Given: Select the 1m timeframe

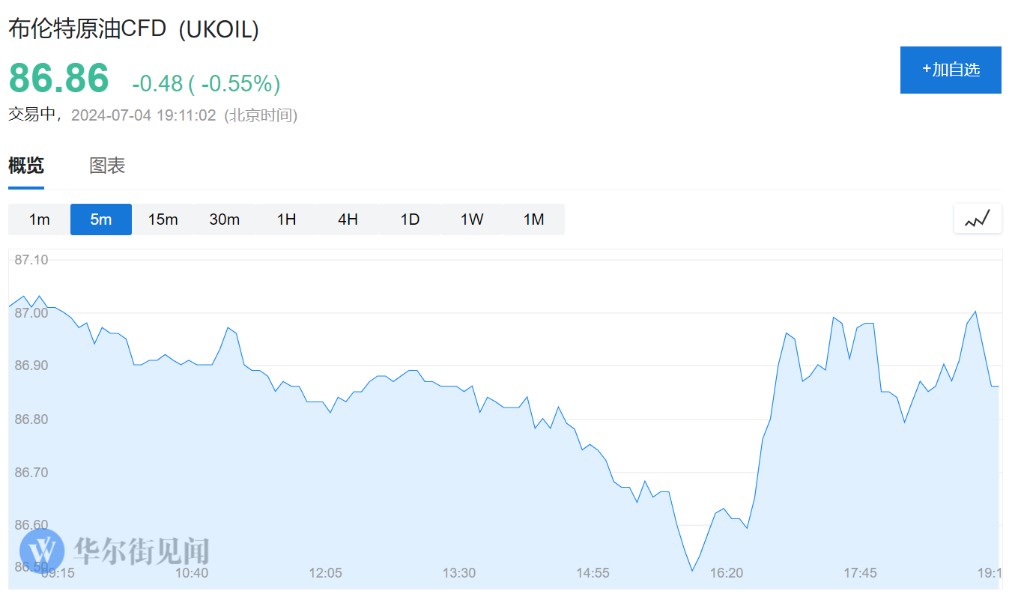Looking at the screenshot, I should pyautogui.click(x=39, y=219).
